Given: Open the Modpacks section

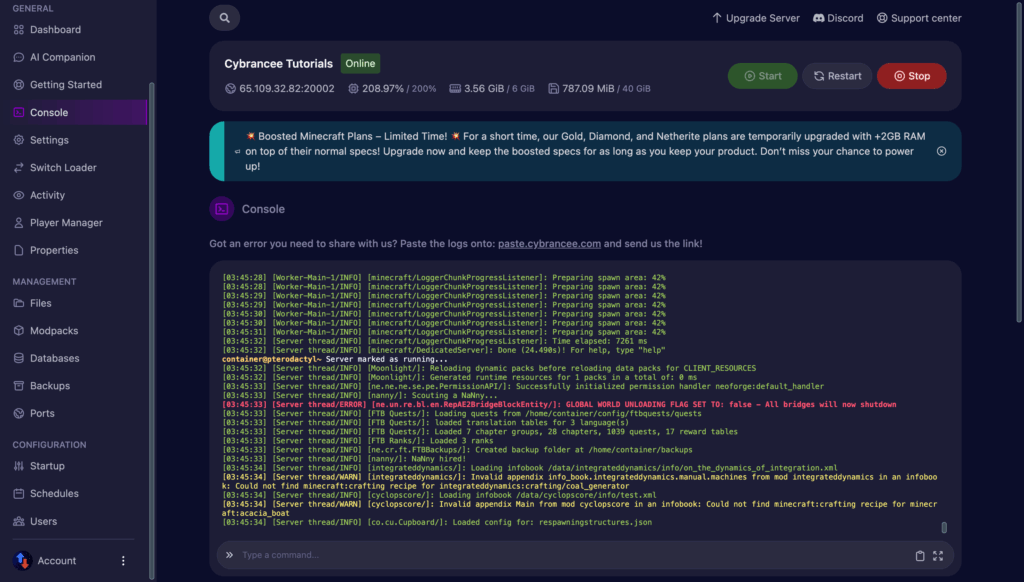Looking at the screenshot, I should (x=55, y=331).
